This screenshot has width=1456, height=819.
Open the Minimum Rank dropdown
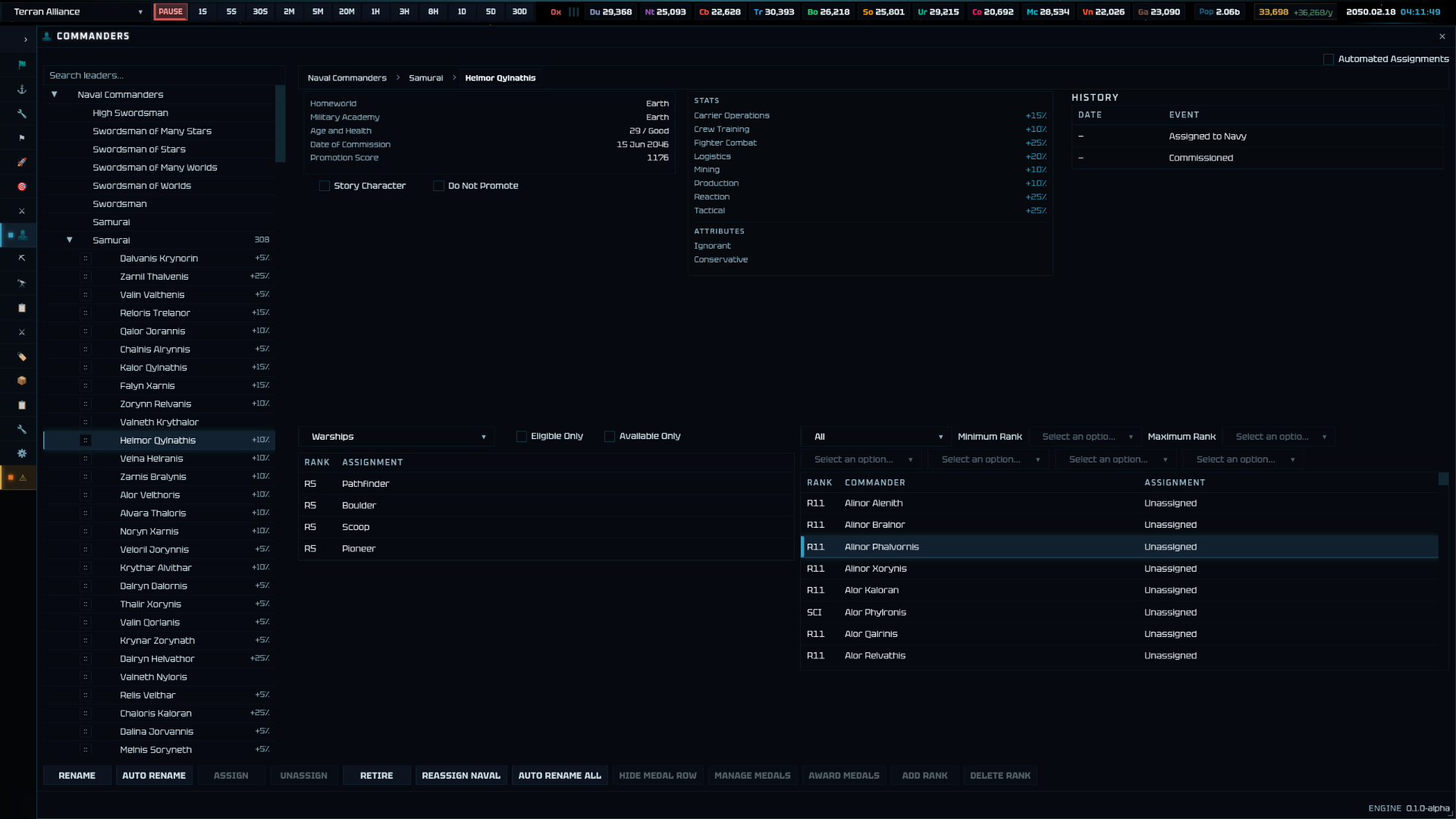click(1087, 437)
